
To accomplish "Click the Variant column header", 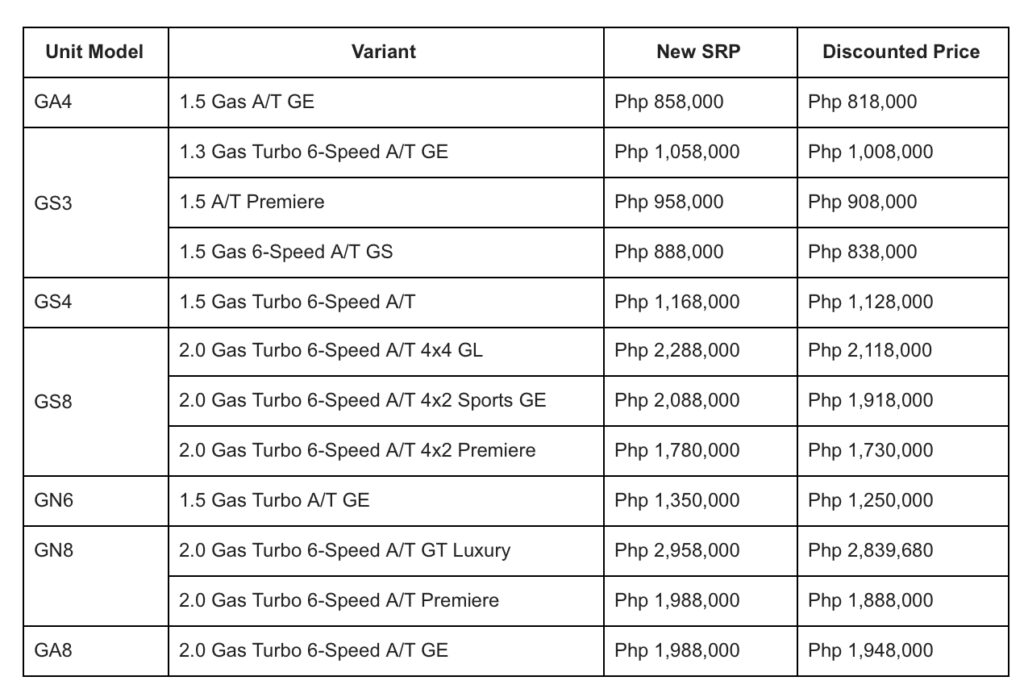I will pos(385,52).
